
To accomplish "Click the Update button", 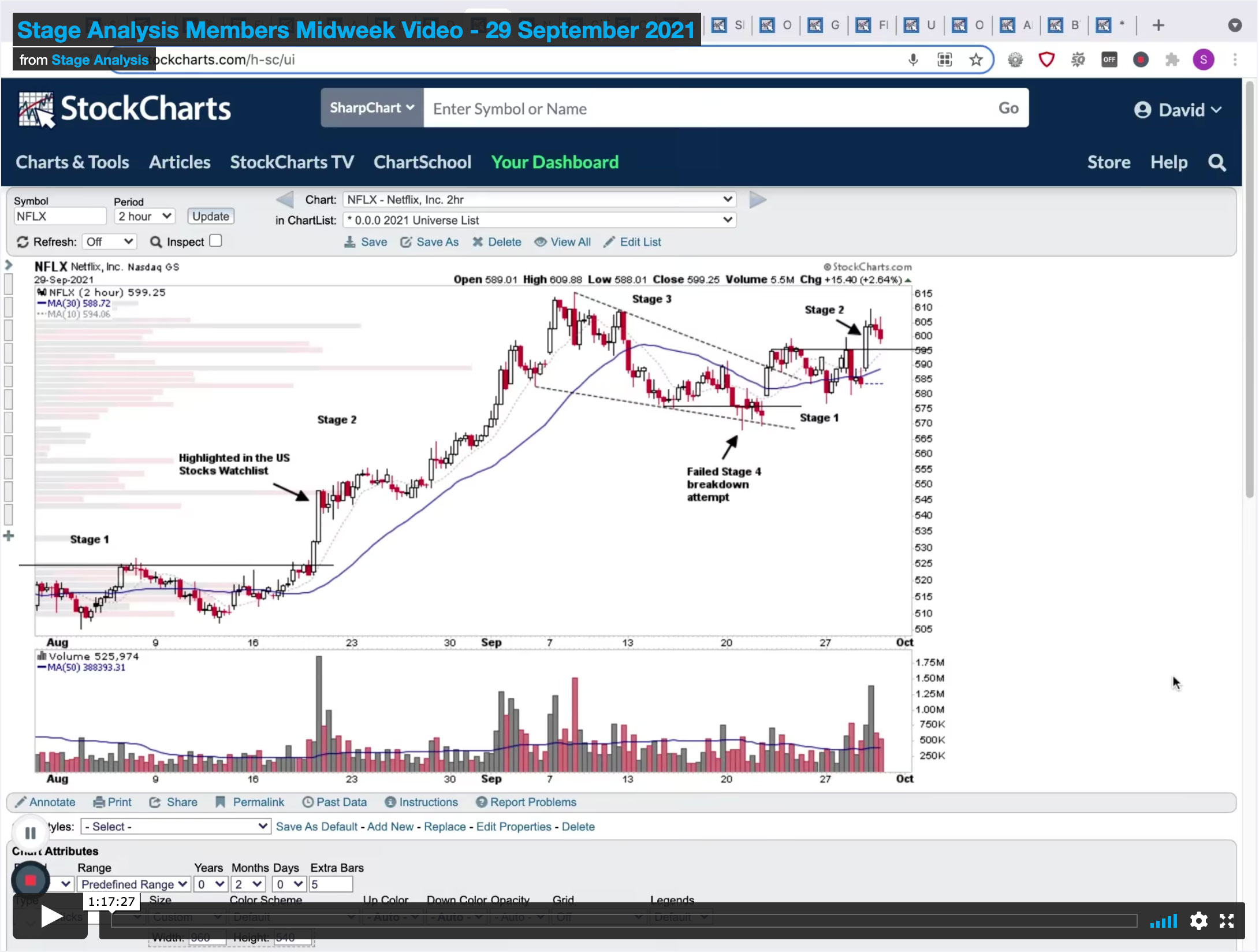I will click(x=211, y=216).
